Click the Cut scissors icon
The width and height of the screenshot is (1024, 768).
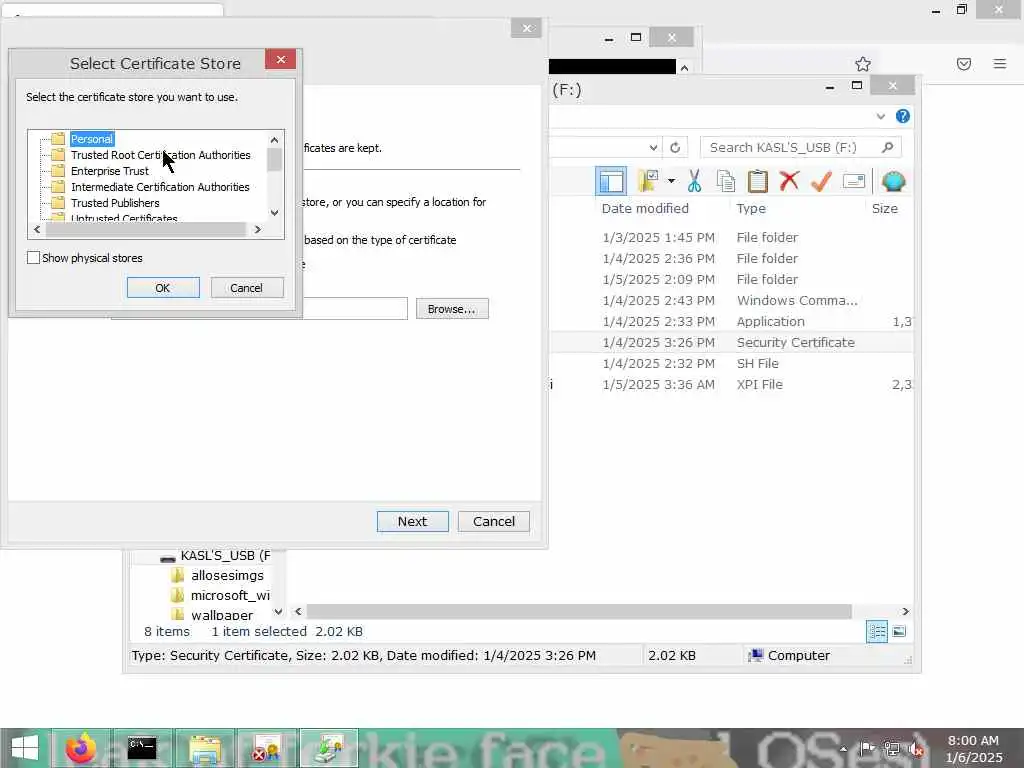coord(694,181)
